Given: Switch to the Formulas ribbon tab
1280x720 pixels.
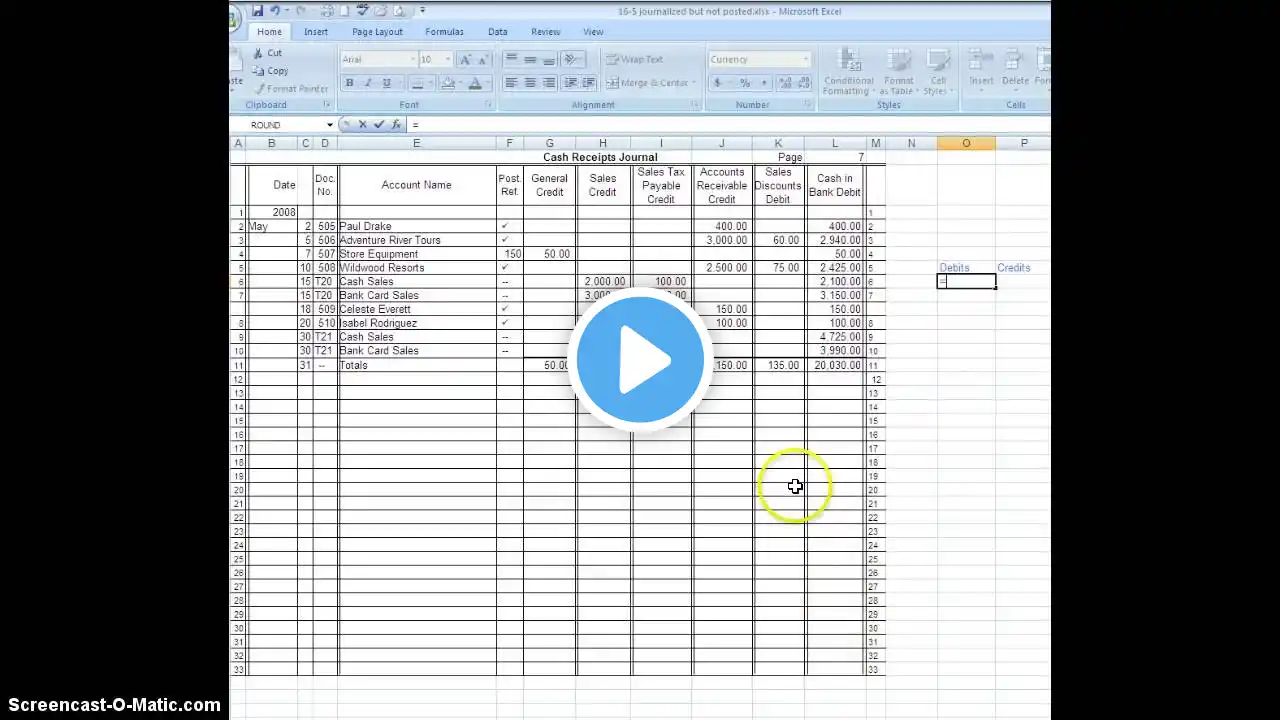Looking at the screenshot, I should (x=444, y=32).
